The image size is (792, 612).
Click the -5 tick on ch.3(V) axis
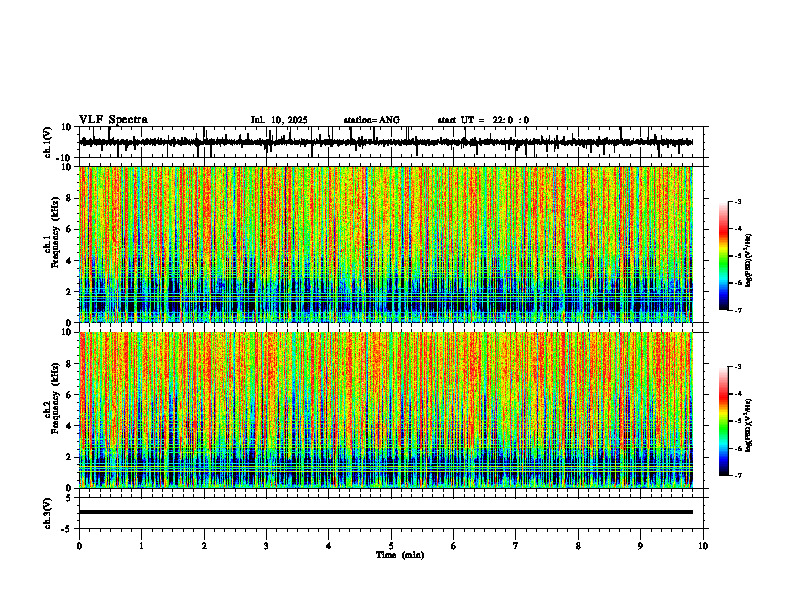click(68, 529)
